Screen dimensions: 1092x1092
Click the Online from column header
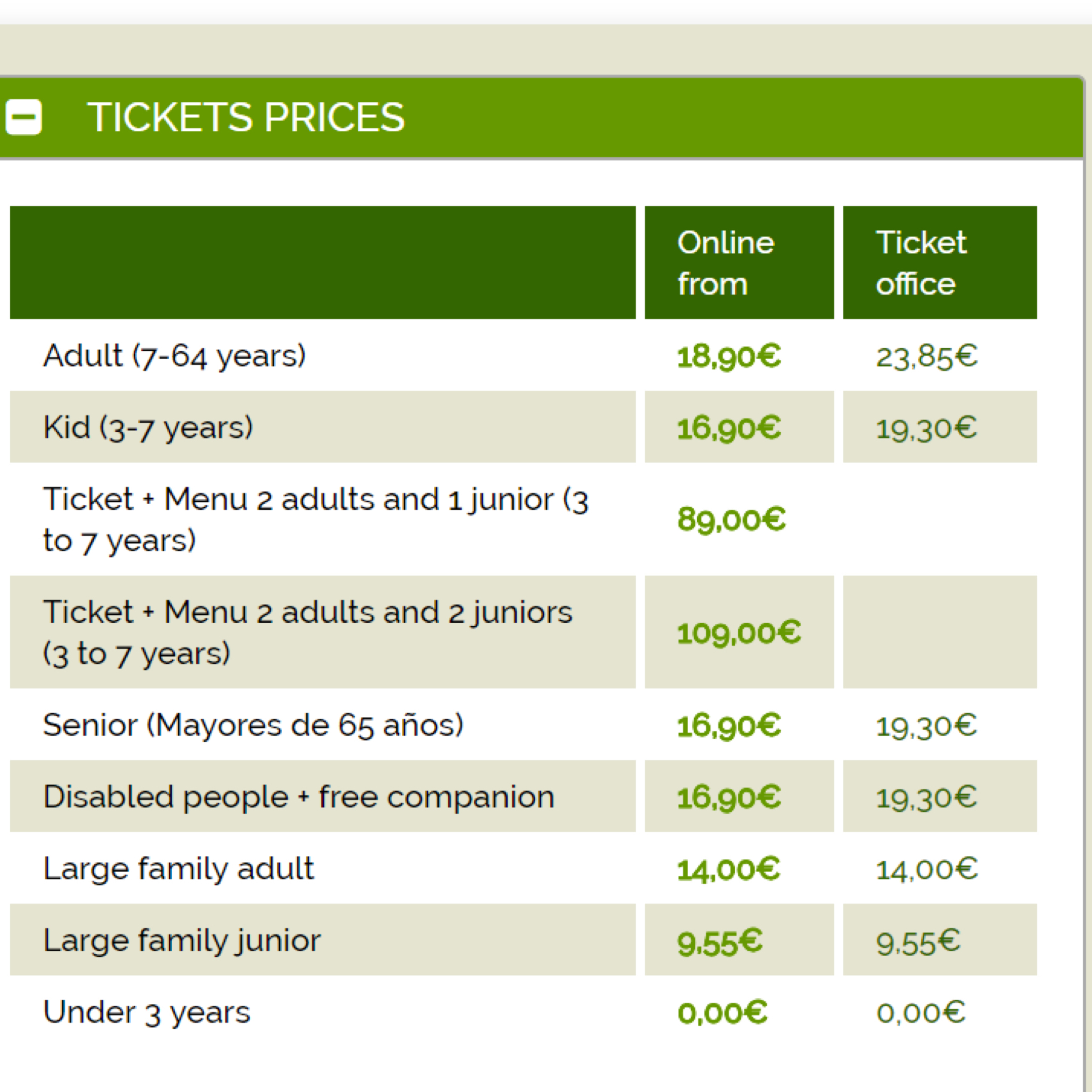(x=739, y=263)
